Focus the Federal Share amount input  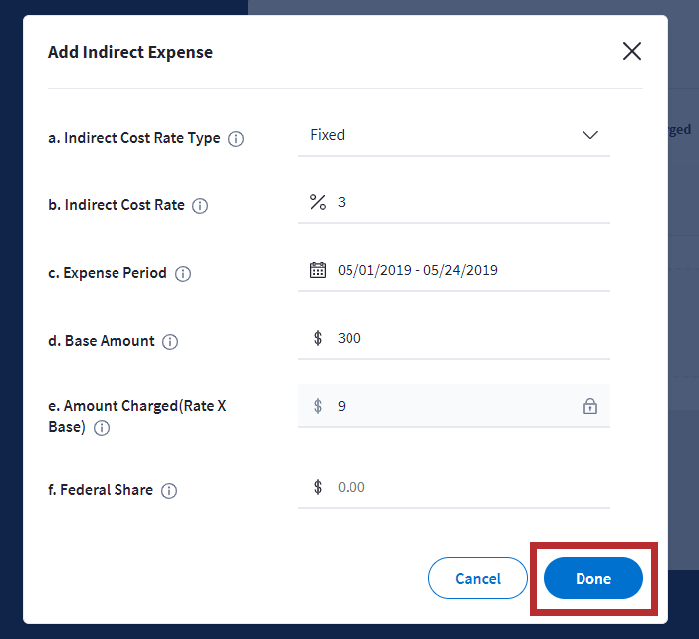pos(470,487)
